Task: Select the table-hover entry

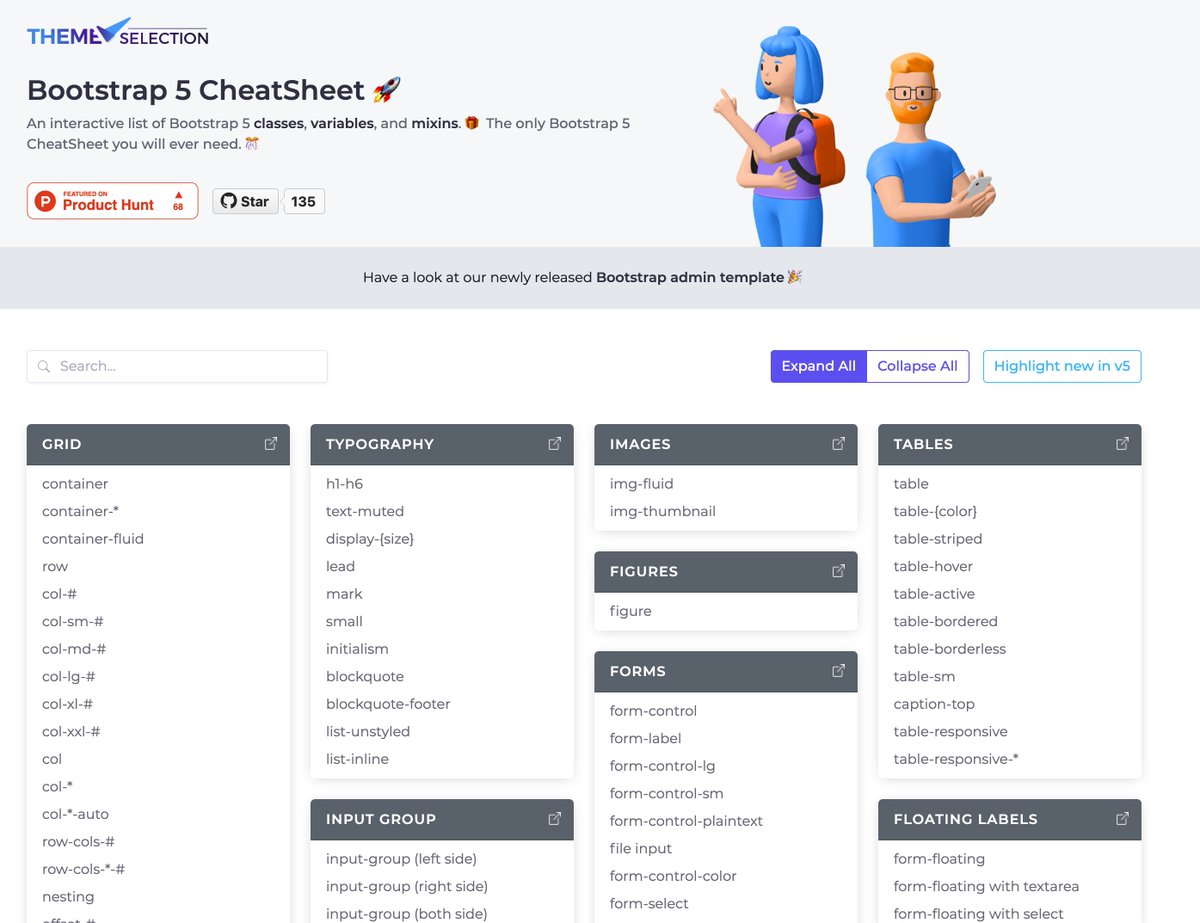Action: [933, 566]
